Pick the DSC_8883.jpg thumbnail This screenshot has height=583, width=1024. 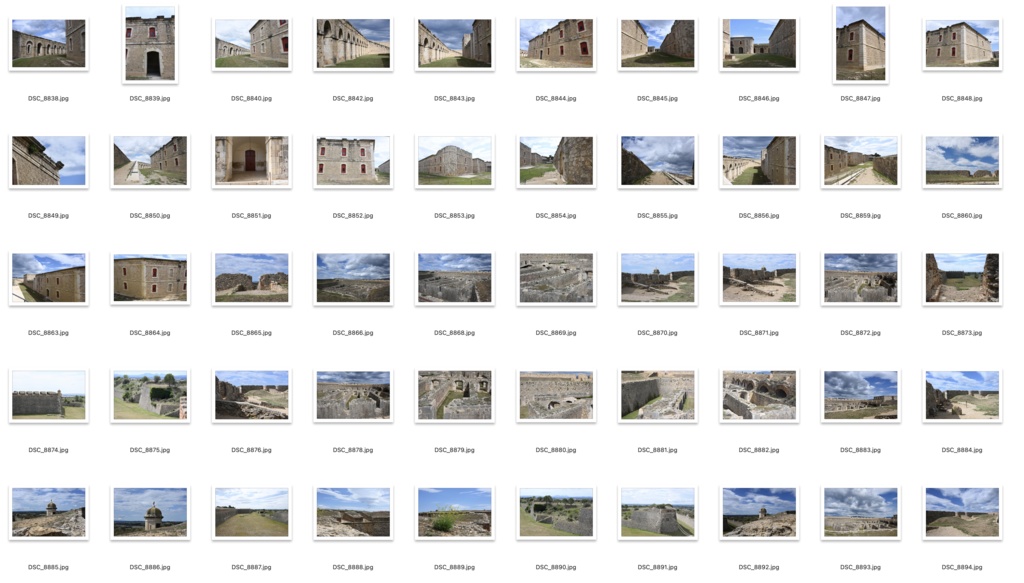[860, 395]
